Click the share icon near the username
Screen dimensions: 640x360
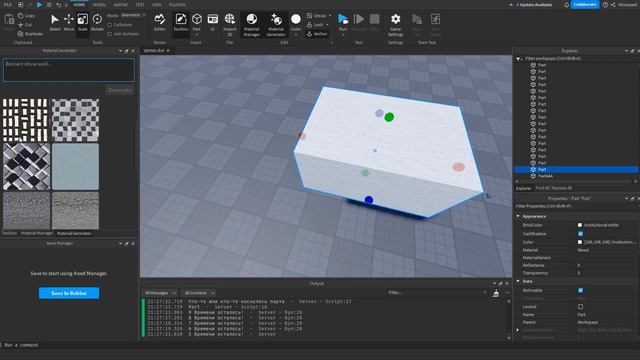[613, 4]
